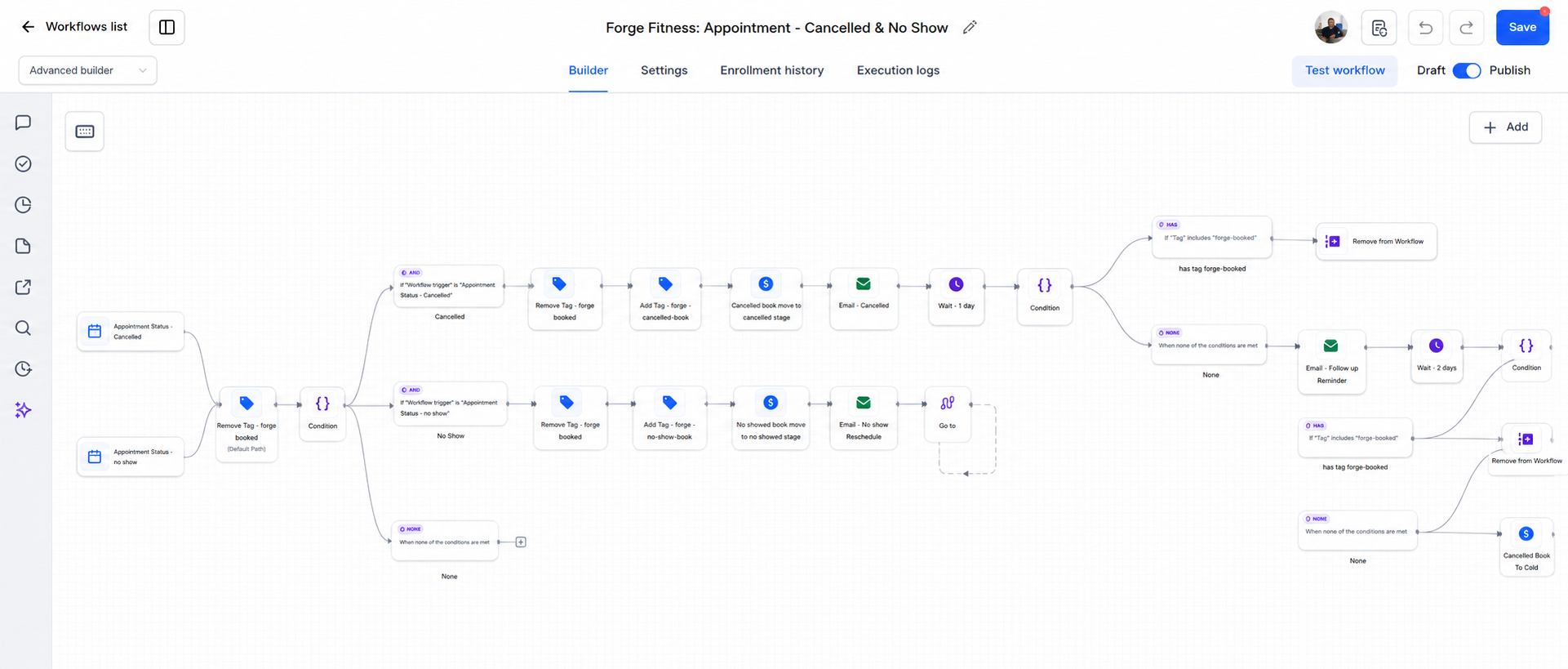Click the undo arrow button

pos(1425,27)
